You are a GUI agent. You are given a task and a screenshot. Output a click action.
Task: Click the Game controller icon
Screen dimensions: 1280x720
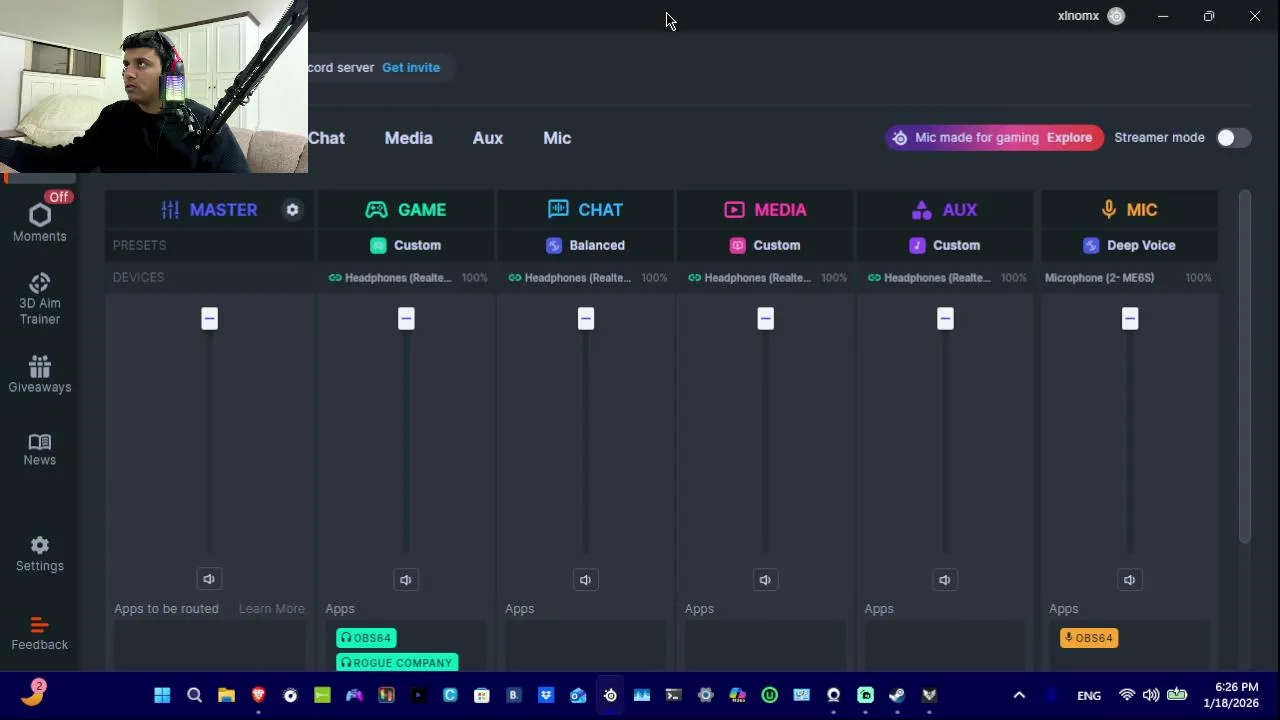(376, 210)
